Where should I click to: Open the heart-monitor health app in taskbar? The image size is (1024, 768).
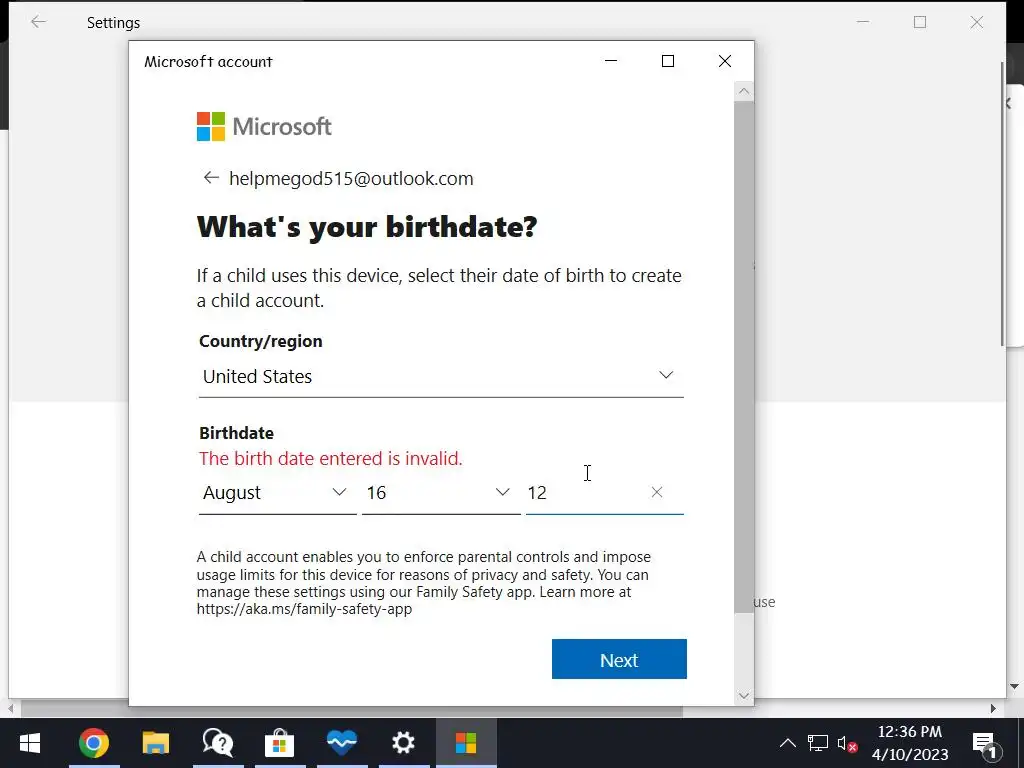click(x=342, y=743)
